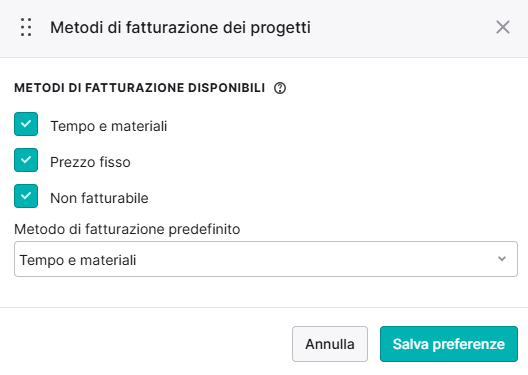This screenshot has width=528, height=375.
Task: Save with the Salva preferenze button
Action: [449, 344]
